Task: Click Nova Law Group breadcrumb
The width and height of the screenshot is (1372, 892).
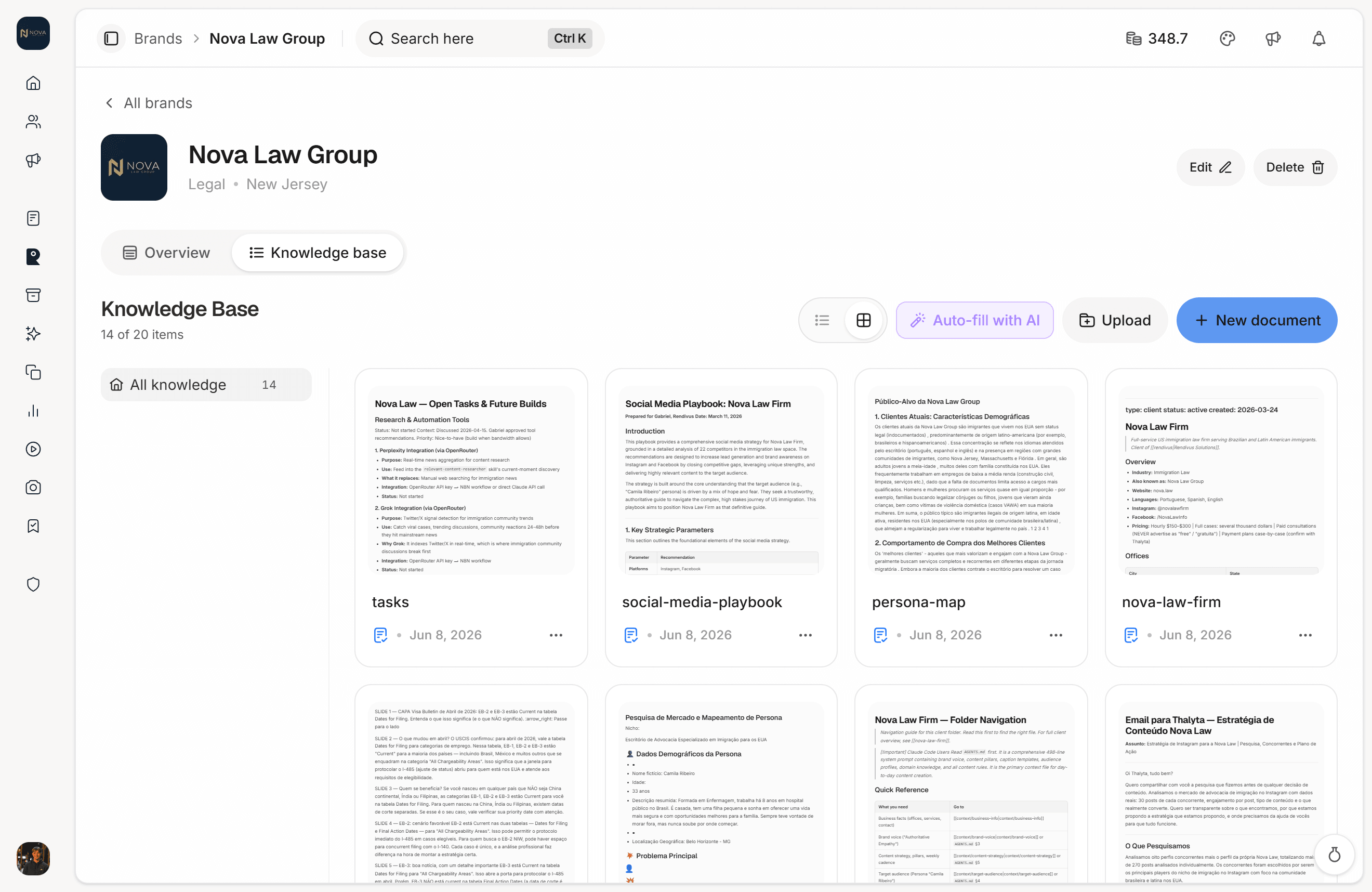Action: (267, 38)
